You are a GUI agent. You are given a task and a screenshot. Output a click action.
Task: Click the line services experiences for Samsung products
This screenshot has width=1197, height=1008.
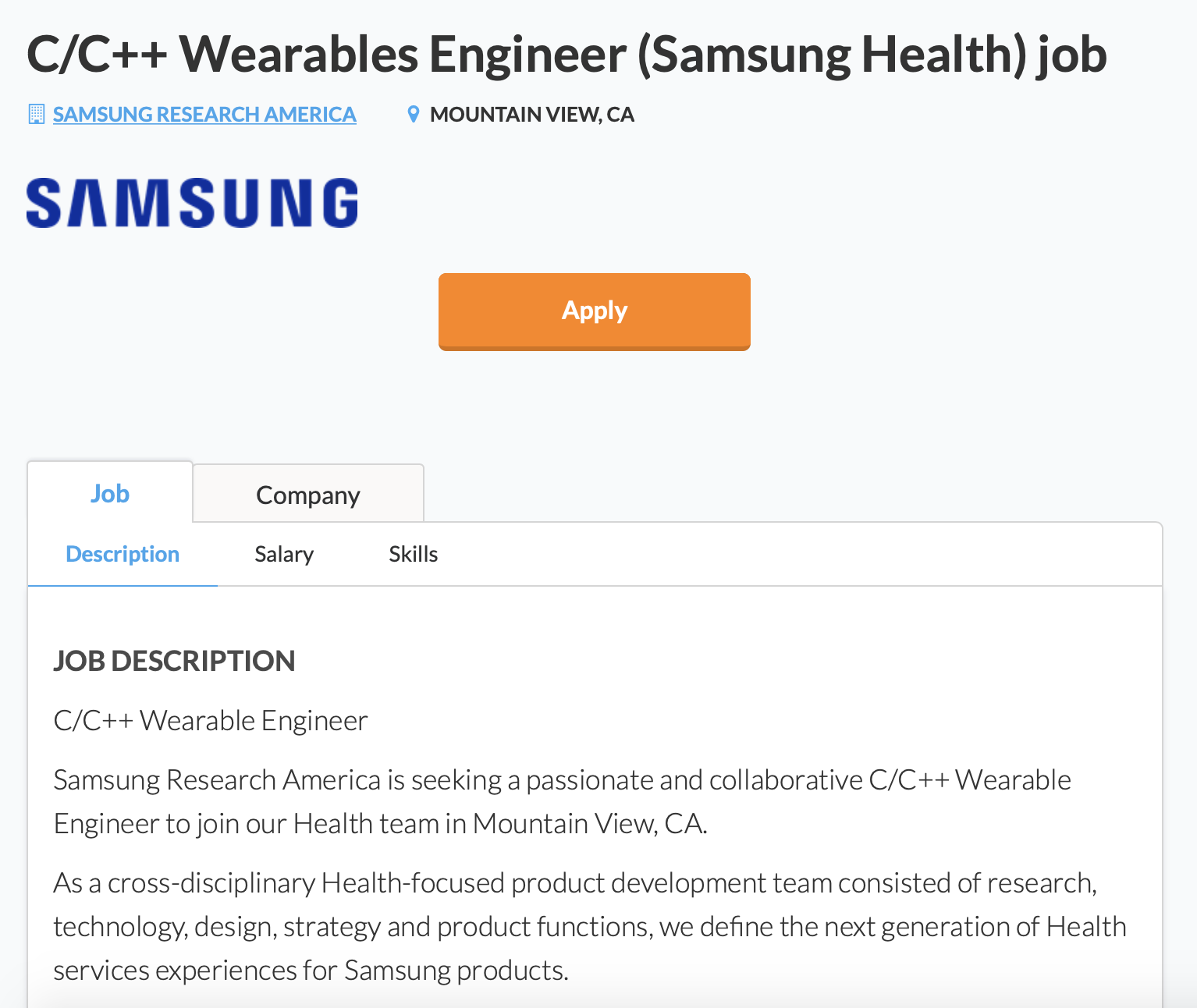311,970
